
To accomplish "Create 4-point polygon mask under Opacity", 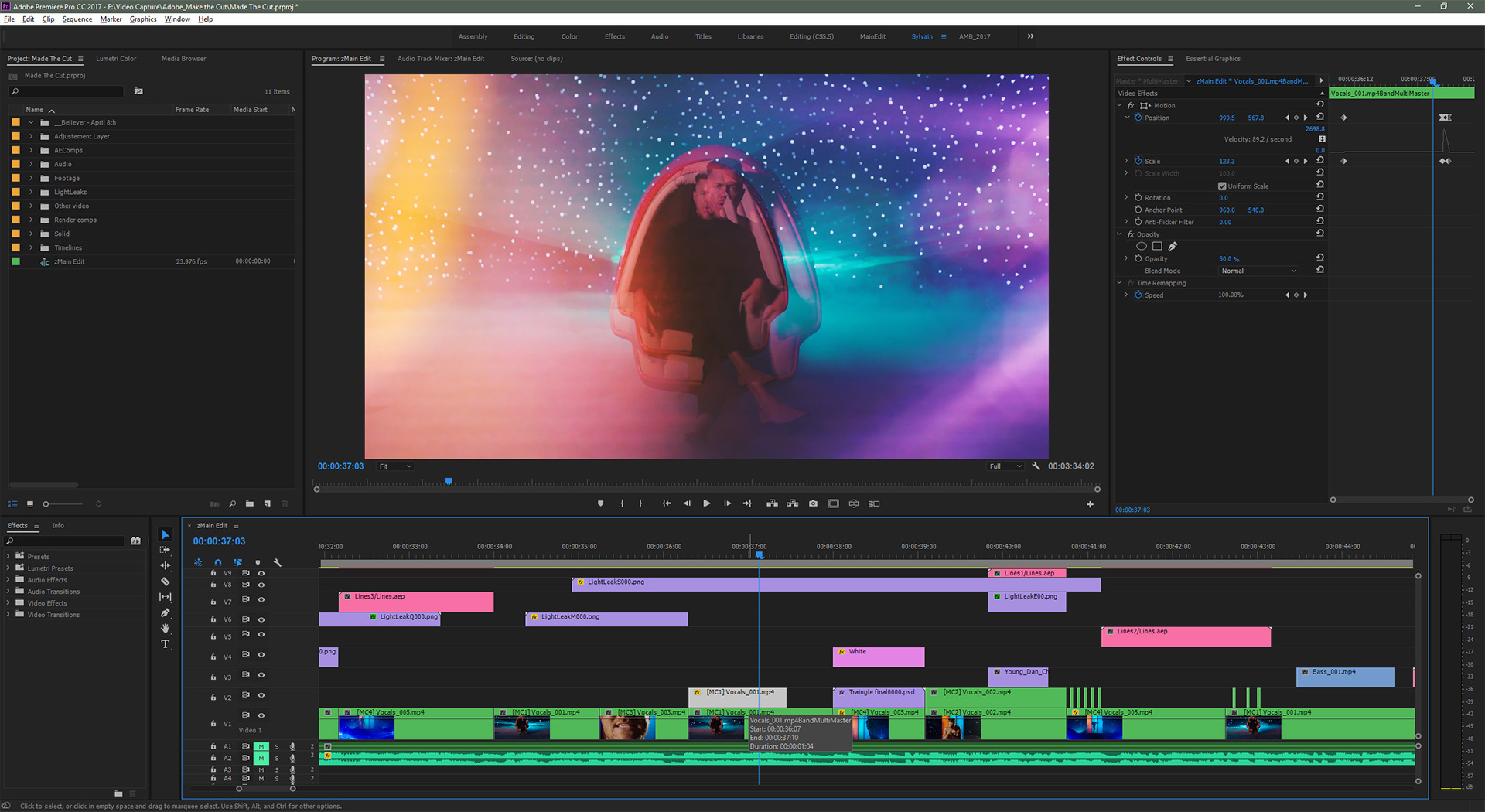I will tap(1157, 247).
